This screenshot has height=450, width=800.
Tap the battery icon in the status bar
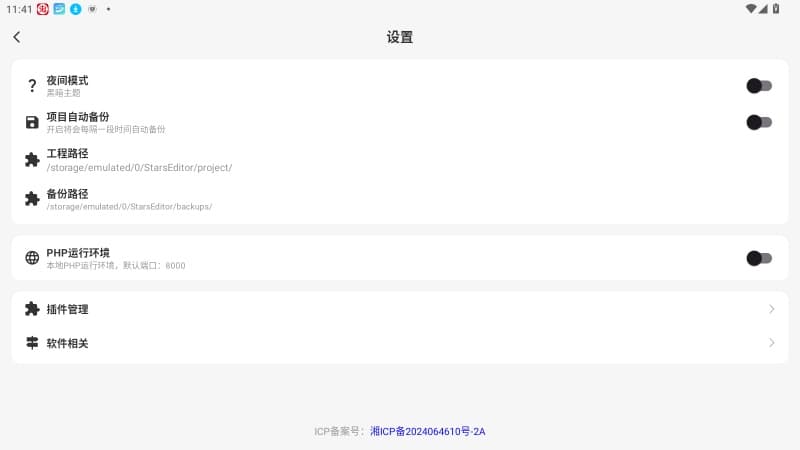[x=776, y=9]
